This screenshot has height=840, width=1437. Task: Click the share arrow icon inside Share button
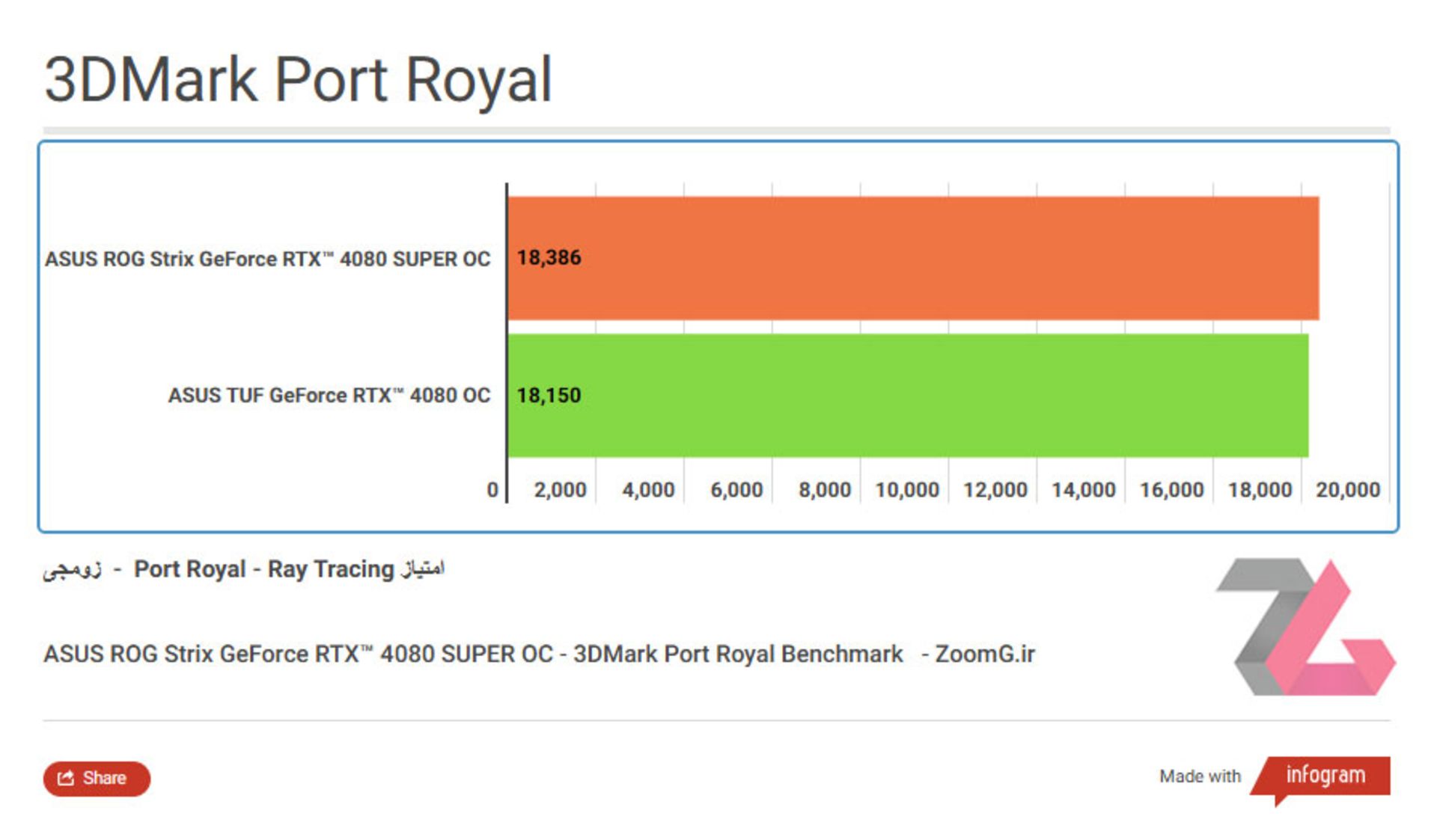point(66,778)
